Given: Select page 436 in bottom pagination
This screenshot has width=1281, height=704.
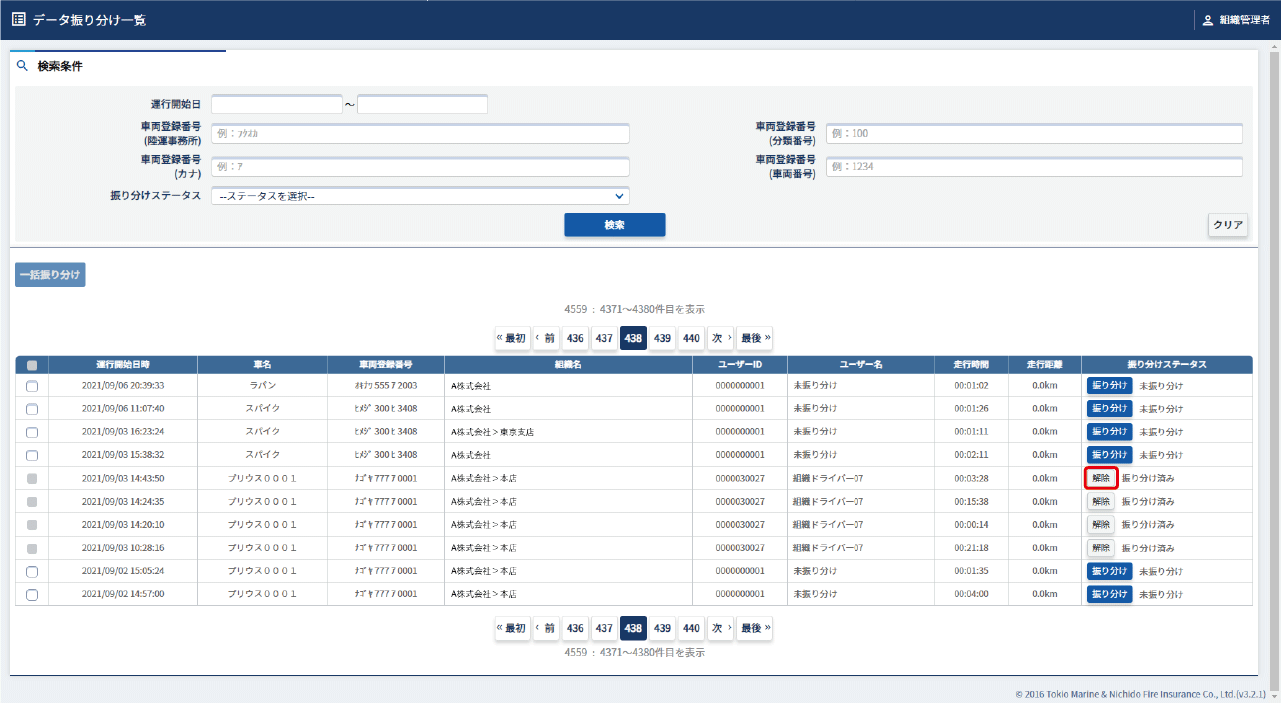Looking at the screenshot, I should 575,629.
